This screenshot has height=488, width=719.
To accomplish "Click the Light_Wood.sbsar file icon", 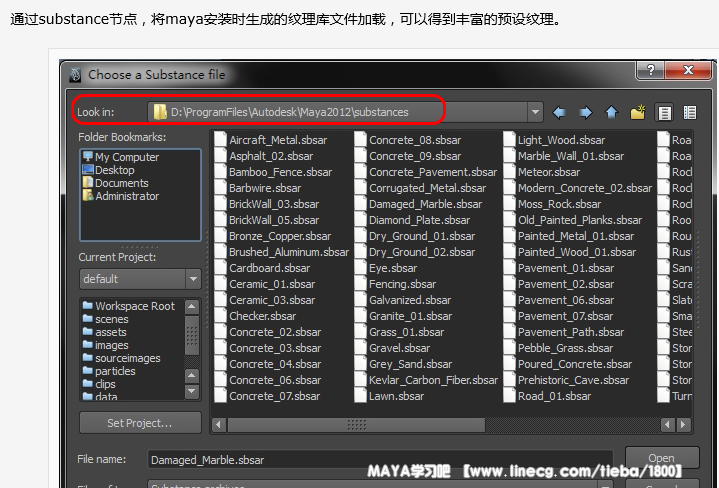I will point(509,140).
